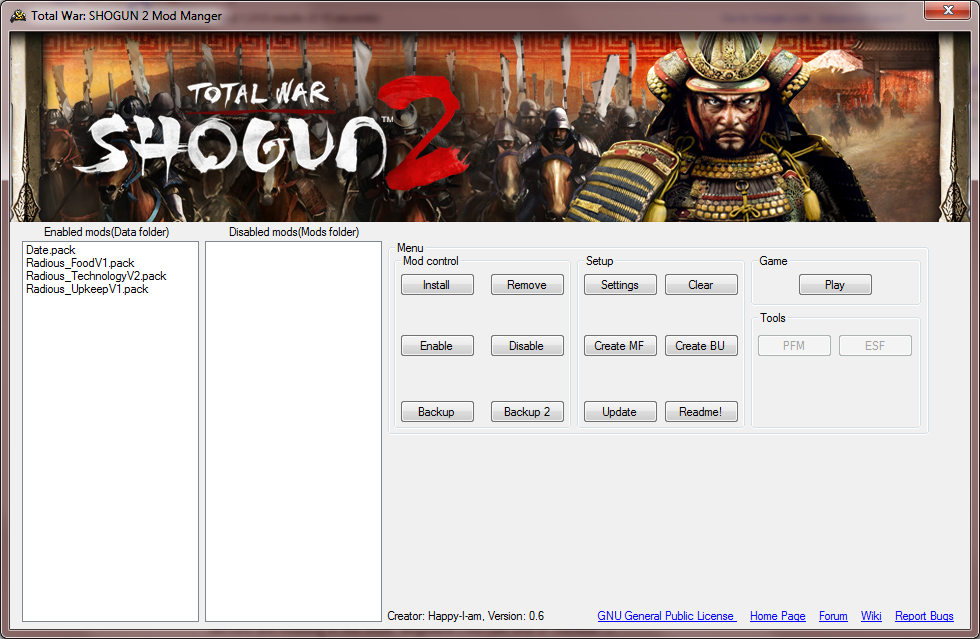
Task: Click Create MF button
Action: [x=620, y=346]
